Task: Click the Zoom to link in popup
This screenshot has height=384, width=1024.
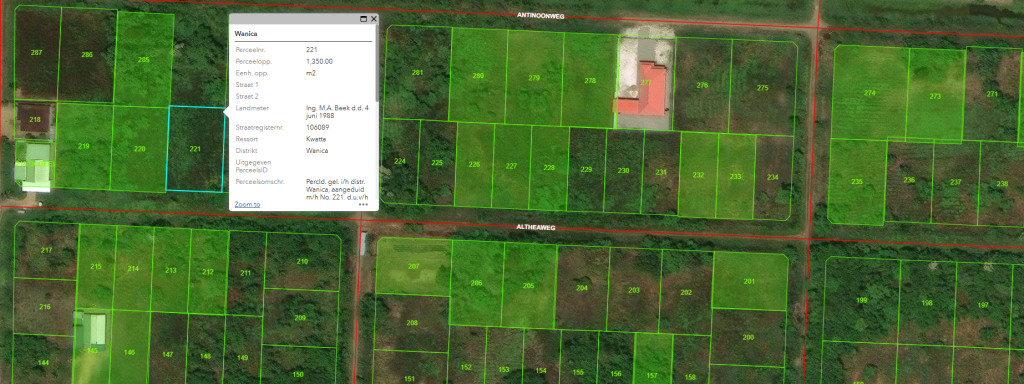Action: pyautogui.click(x=247, y=204)
